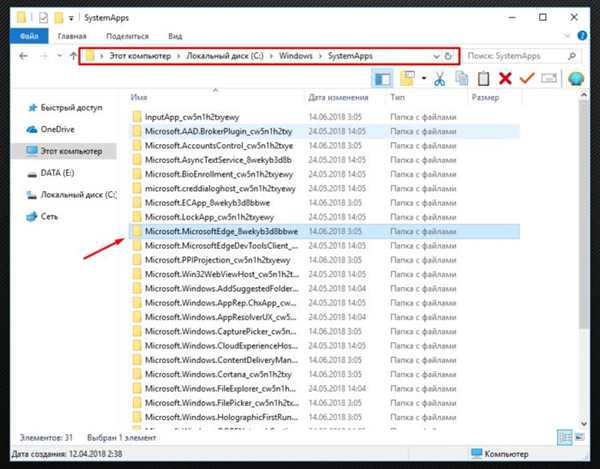600x469 pixels.
Task: Click the Forward navigation arrow
Action: click(x=44, y=56)
